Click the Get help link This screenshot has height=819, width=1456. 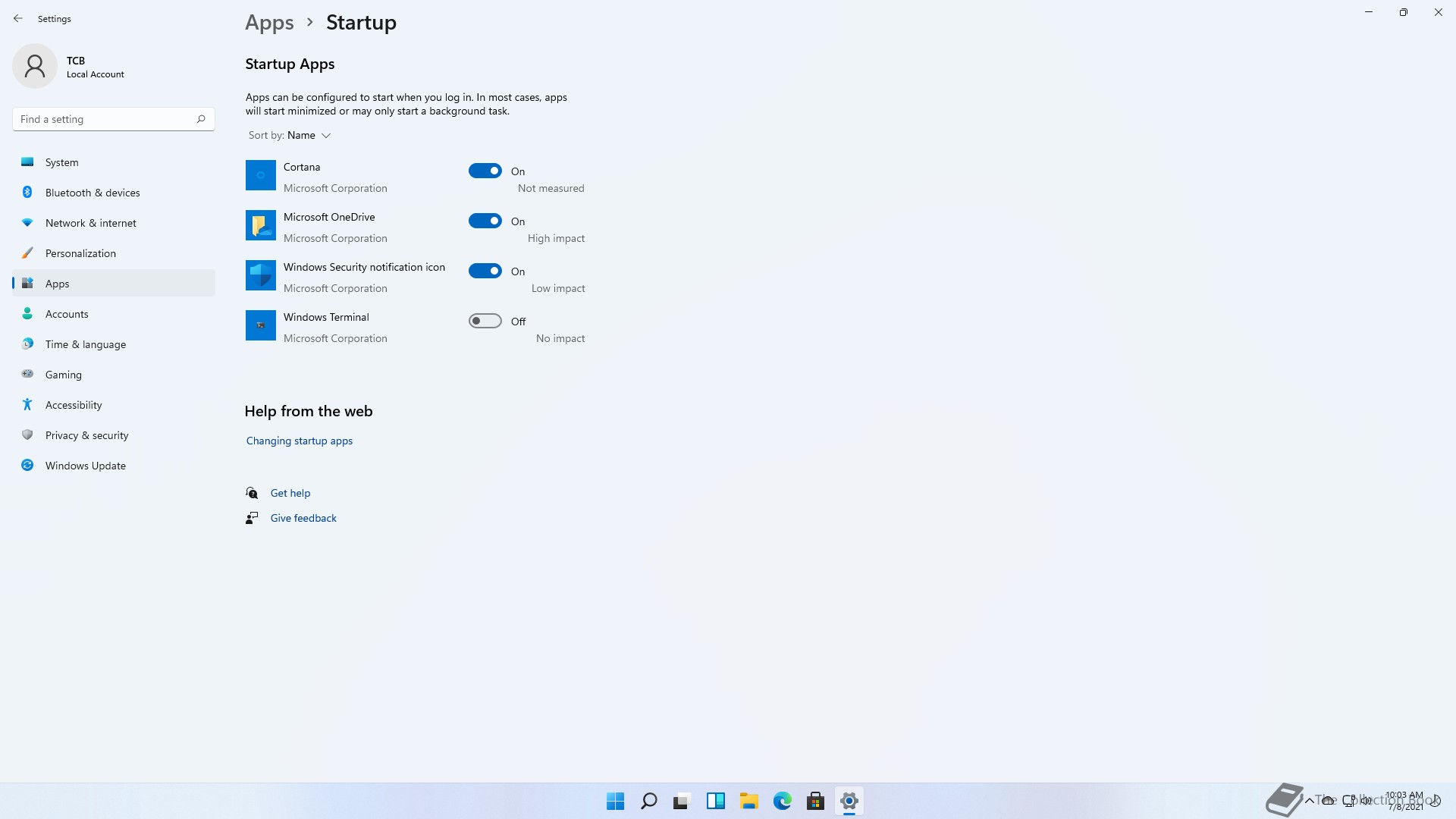290,493
